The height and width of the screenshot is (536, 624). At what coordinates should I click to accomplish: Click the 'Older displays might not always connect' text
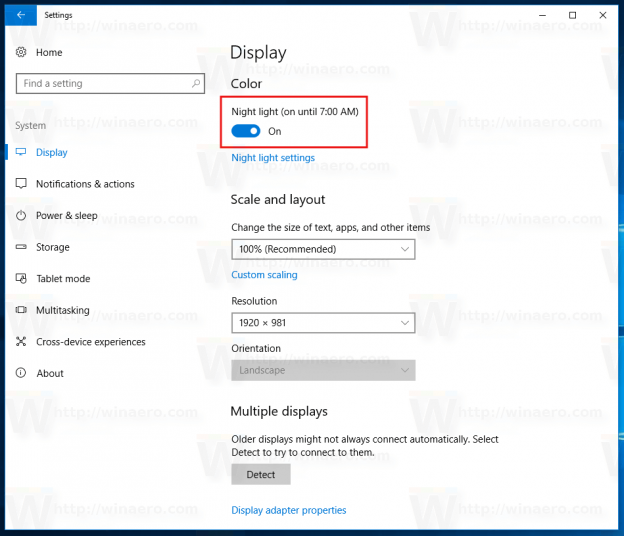click(365, 446)
